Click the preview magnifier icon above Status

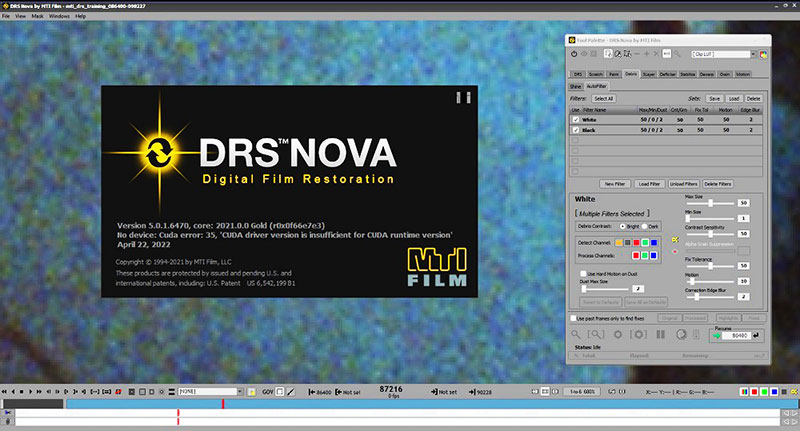[x=576, y=335]
